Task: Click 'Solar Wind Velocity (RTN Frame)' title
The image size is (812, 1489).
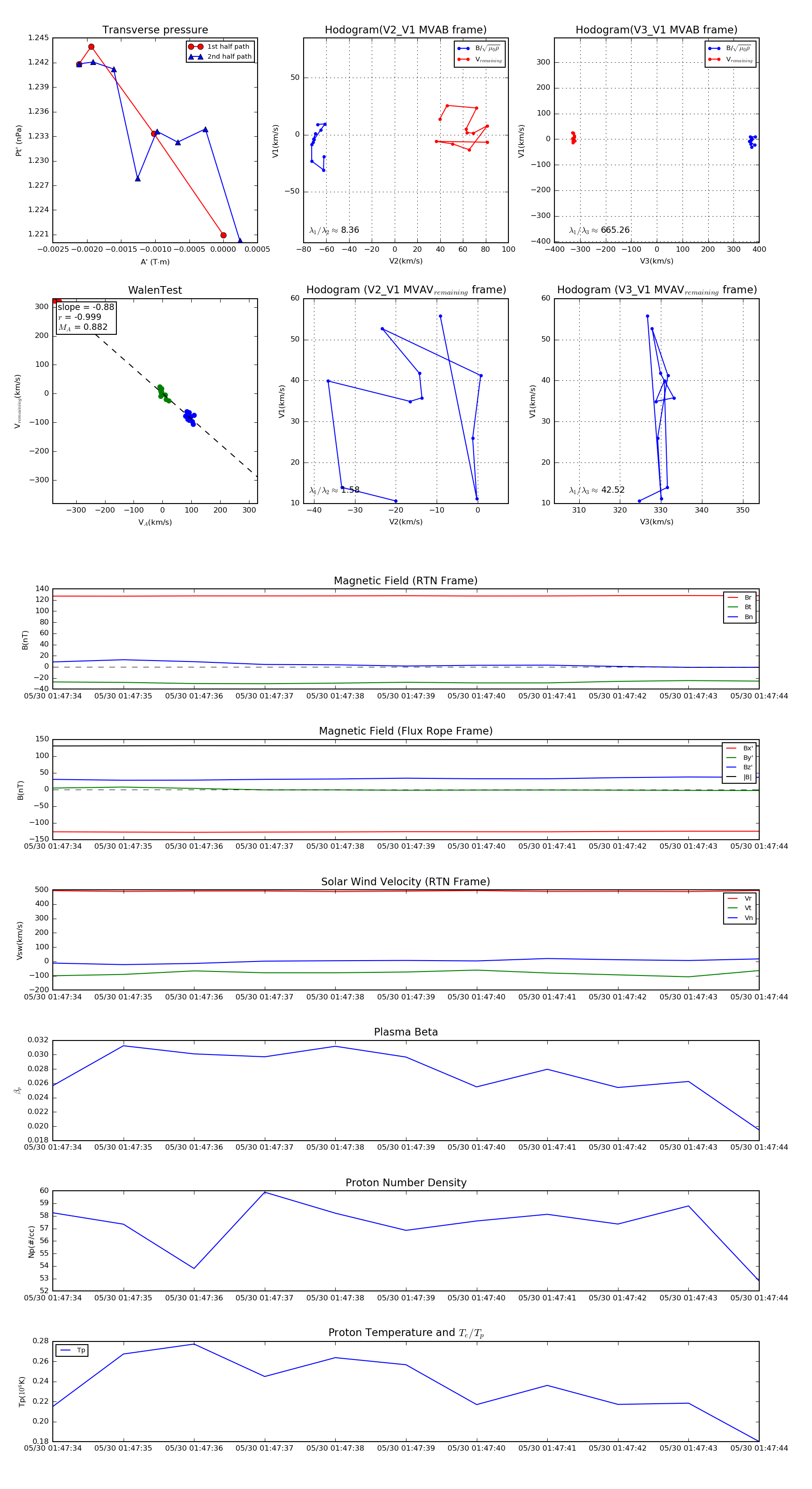Action: [406, 882]
